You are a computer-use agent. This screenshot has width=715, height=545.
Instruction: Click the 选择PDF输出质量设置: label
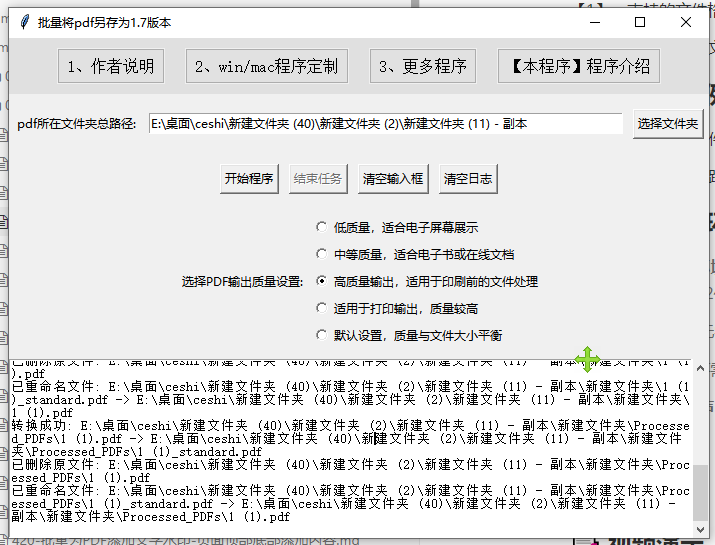click(x=243, y=282)
